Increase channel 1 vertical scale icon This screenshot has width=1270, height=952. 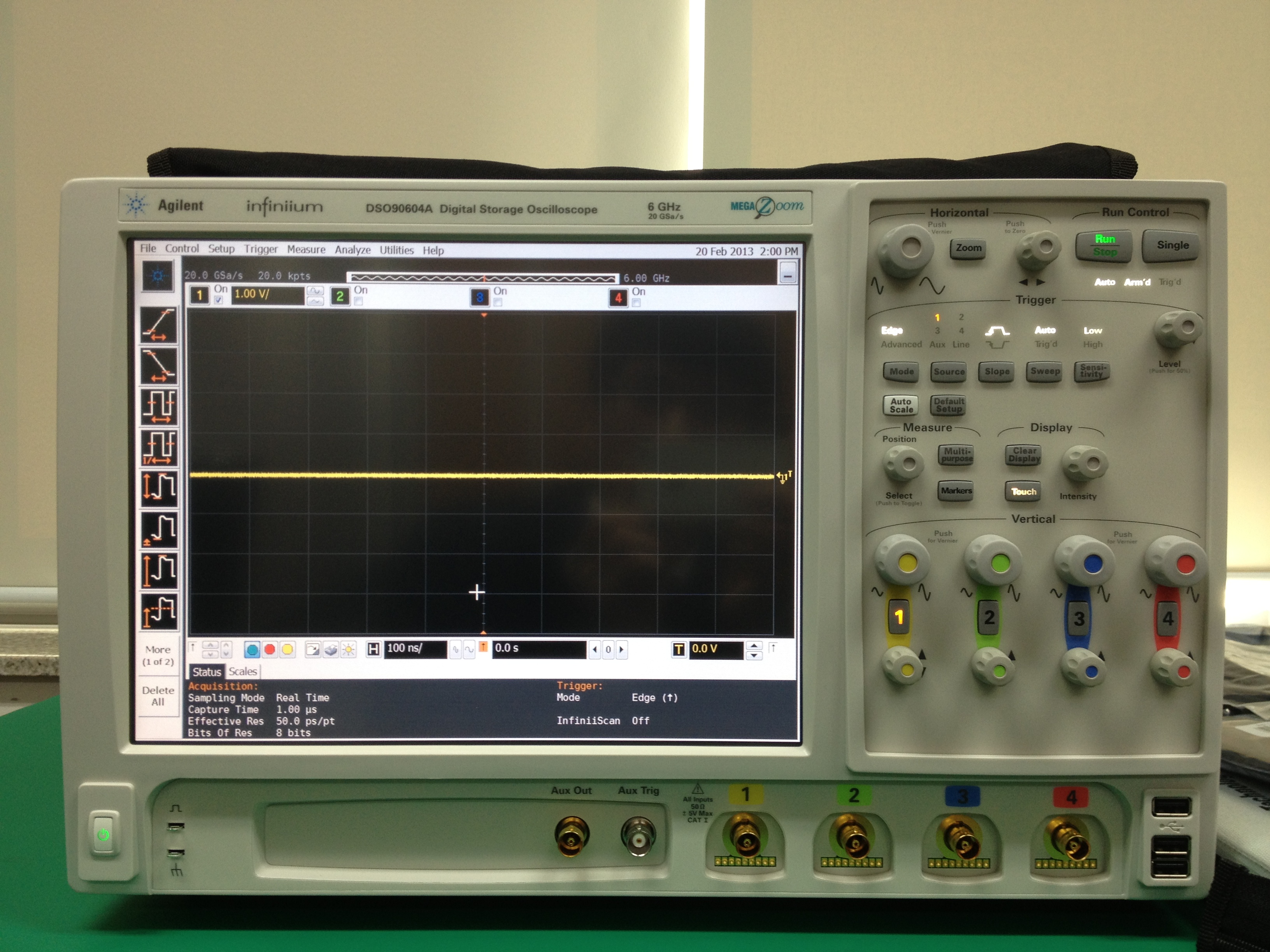tap(315, 290)
